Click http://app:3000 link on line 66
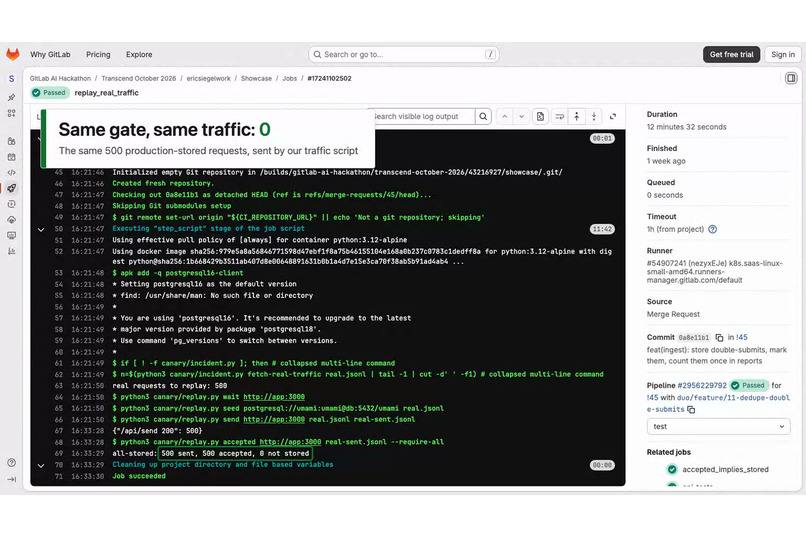806x537 pixels. (x=273, y=420)
